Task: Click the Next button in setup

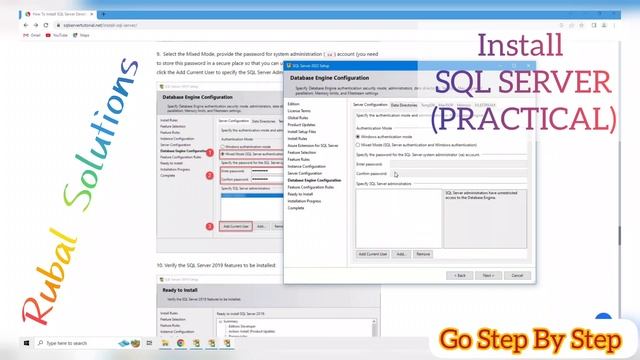Action: pyautogui.click(x=488, y=276)
